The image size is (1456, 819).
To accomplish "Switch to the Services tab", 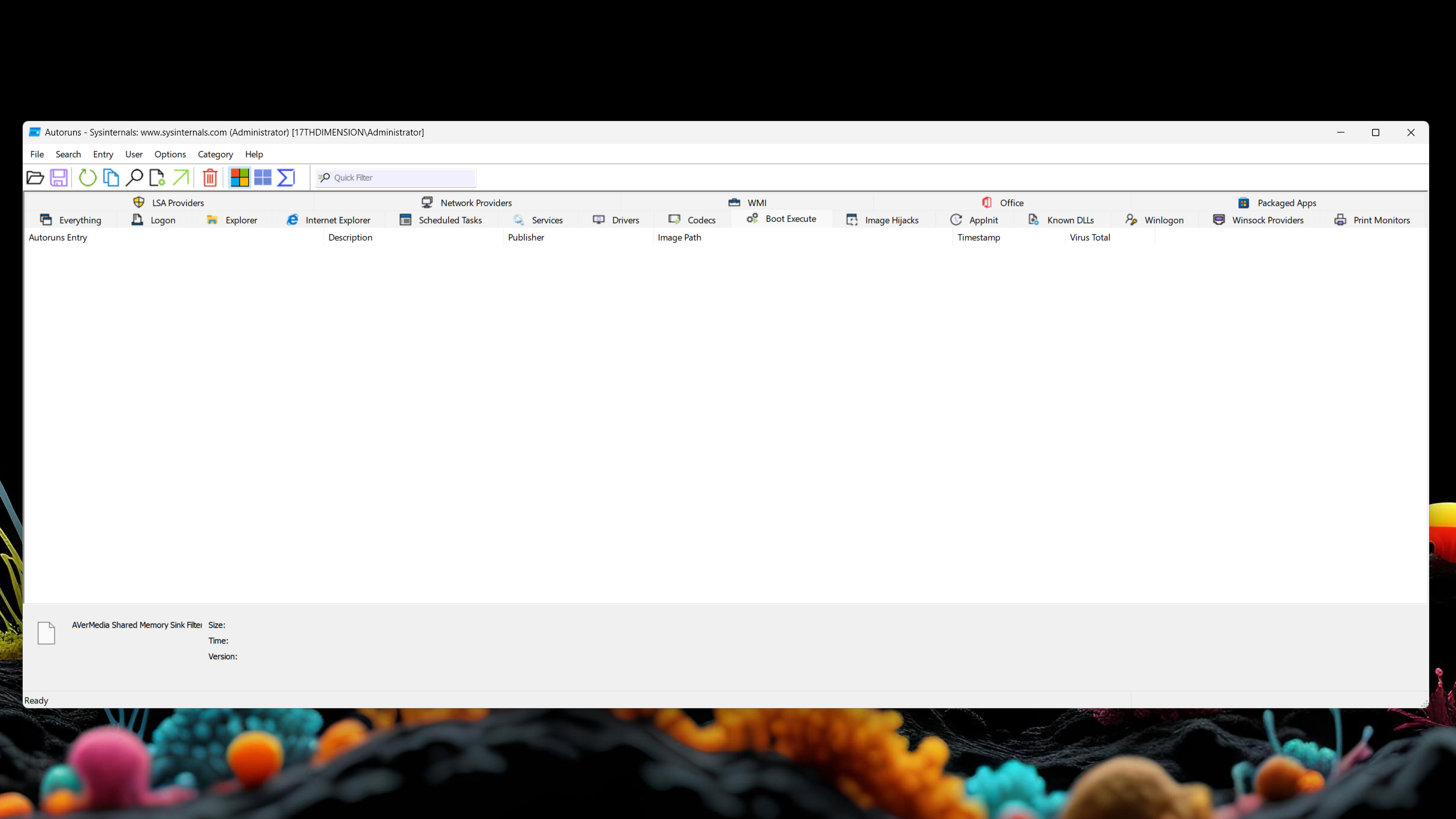I will (x=538, y=220).
